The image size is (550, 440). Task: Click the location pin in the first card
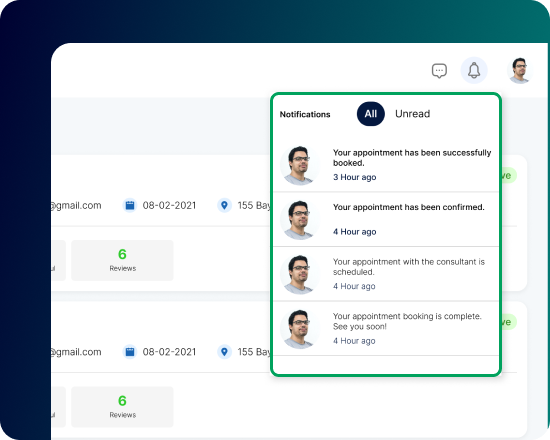224,205
